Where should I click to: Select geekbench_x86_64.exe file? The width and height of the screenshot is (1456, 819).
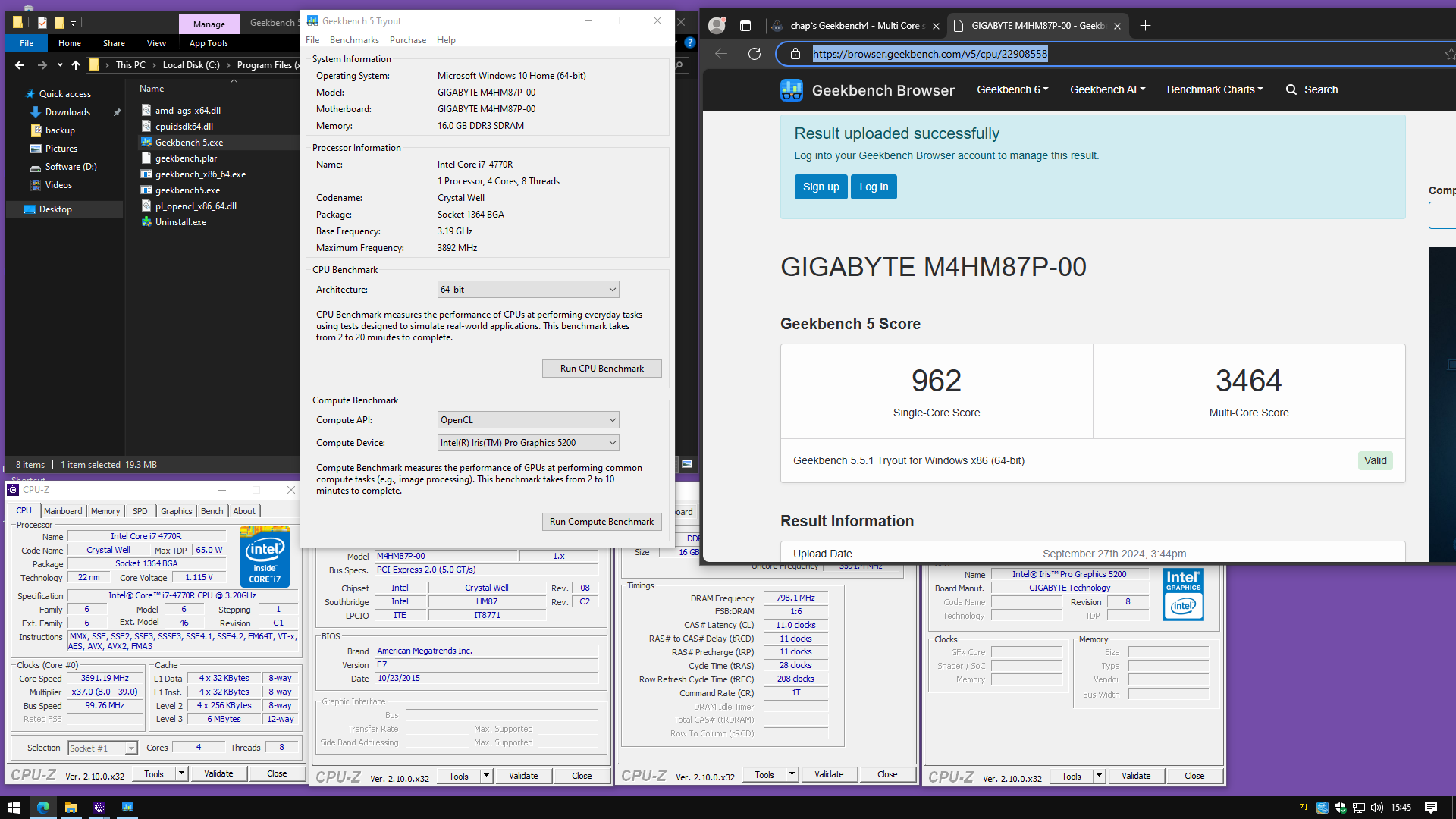tap(200, 174)
